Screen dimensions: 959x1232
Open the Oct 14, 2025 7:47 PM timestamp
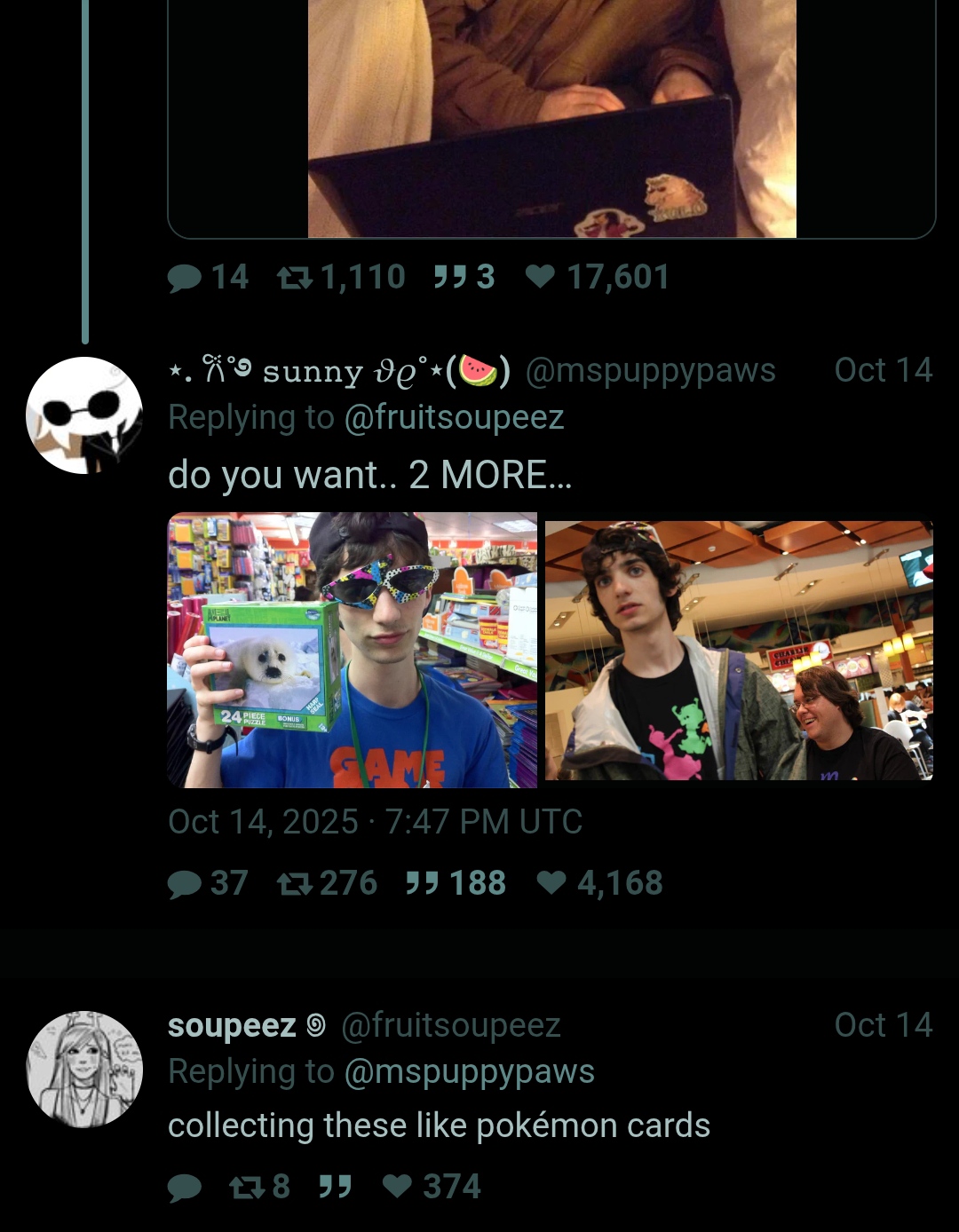click(x=375, y=822)
